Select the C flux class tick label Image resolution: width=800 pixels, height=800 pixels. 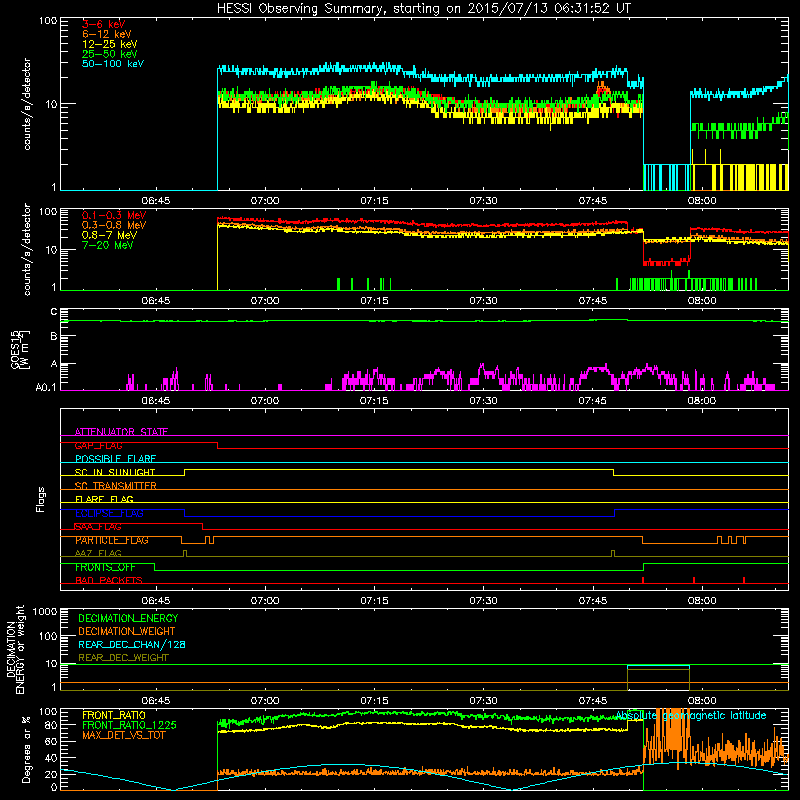pos(54,312)
